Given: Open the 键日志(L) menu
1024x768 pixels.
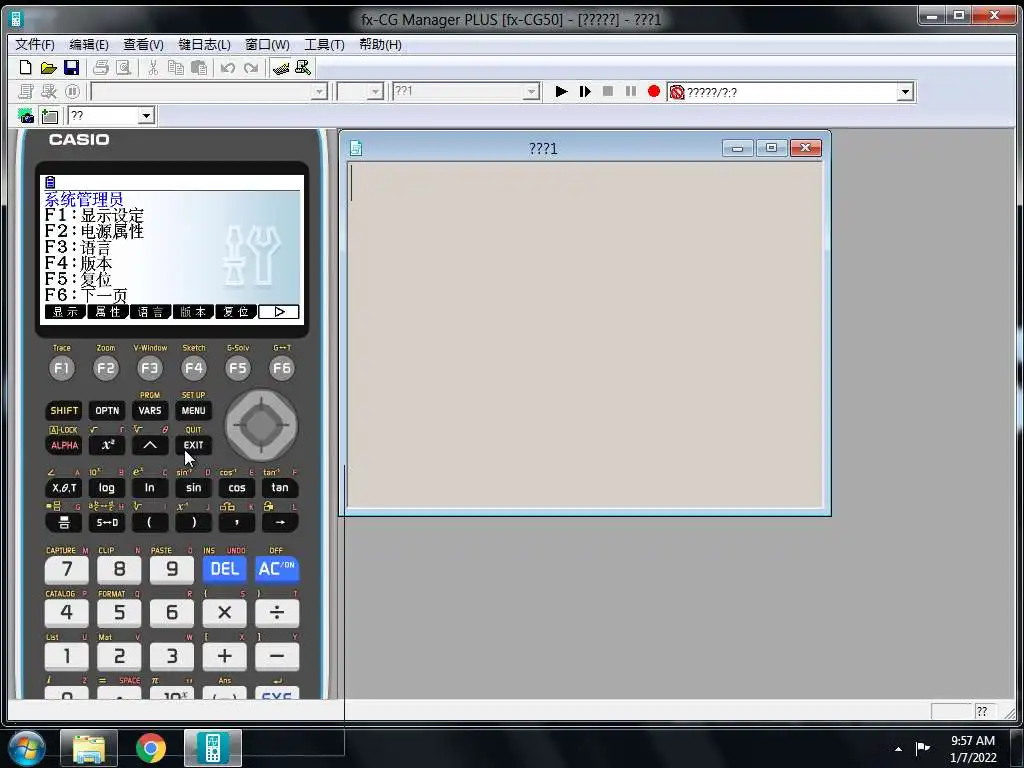Looking at the screenshot, I should pyautogui.click(x=204, y=44).
